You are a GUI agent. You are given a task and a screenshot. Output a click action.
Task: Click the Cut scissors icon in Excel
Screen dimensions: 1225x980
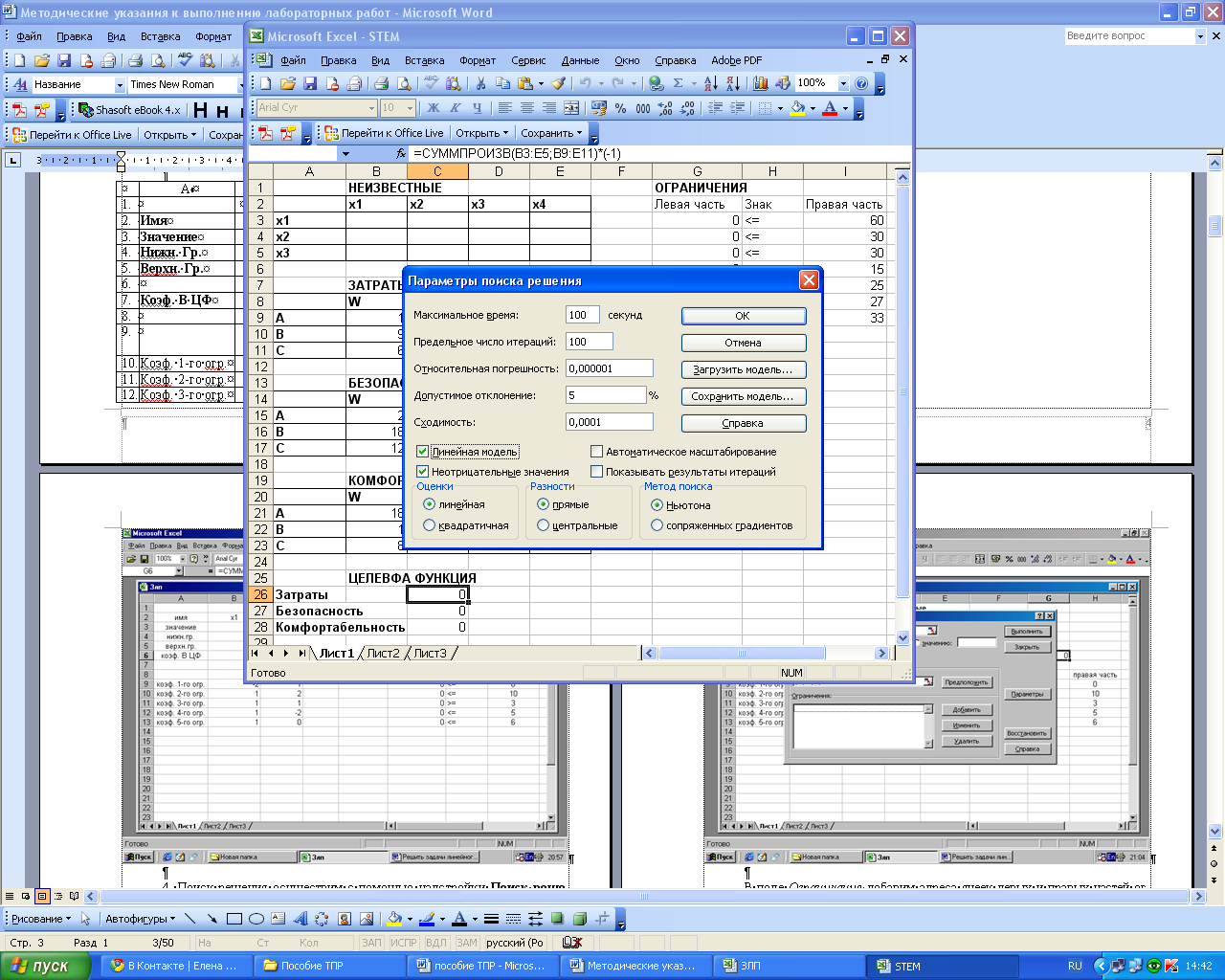click(x=480, y=83)
